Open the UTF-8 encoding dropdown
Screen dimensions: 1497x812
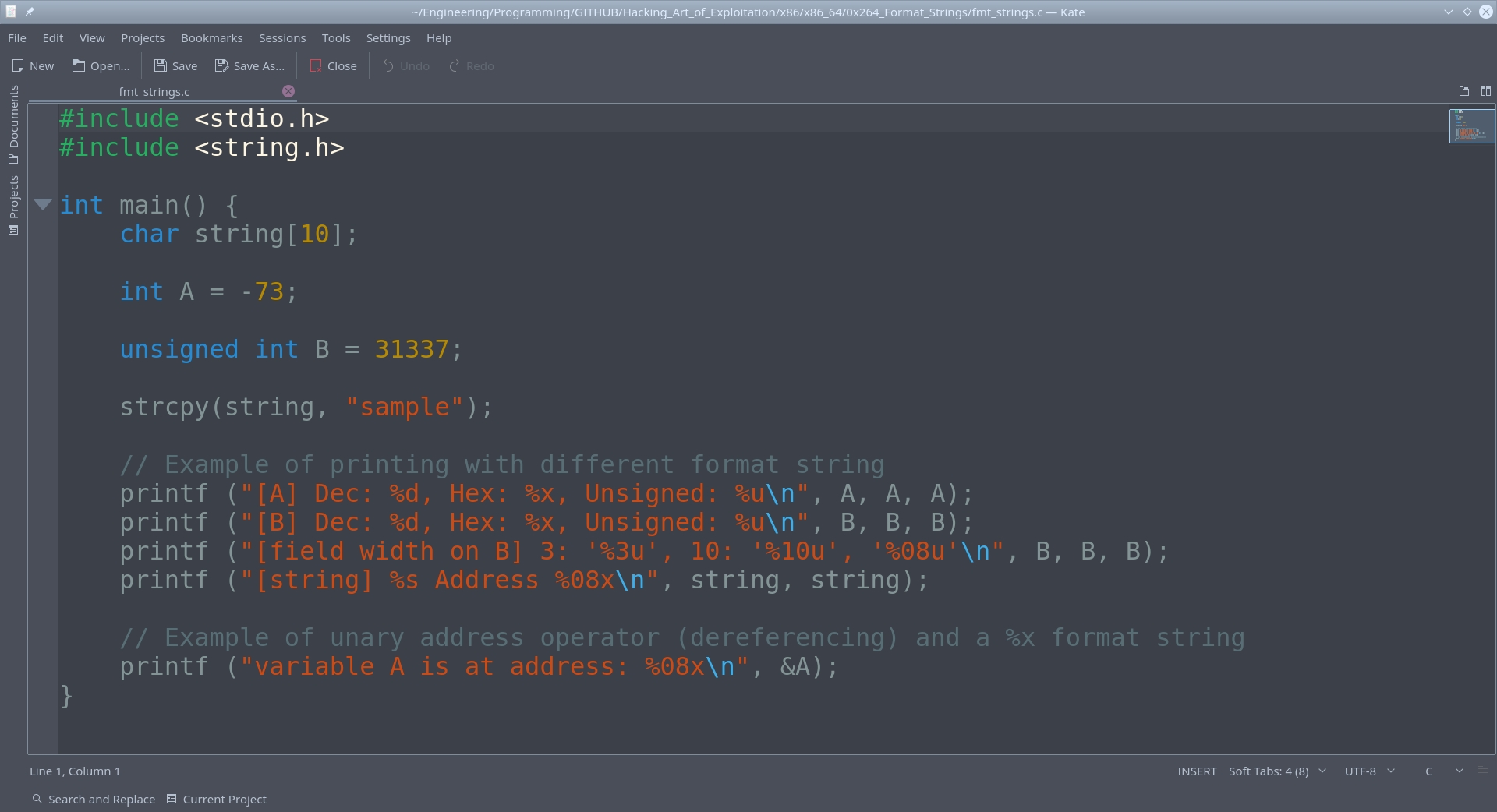(x=1369, y=771)
